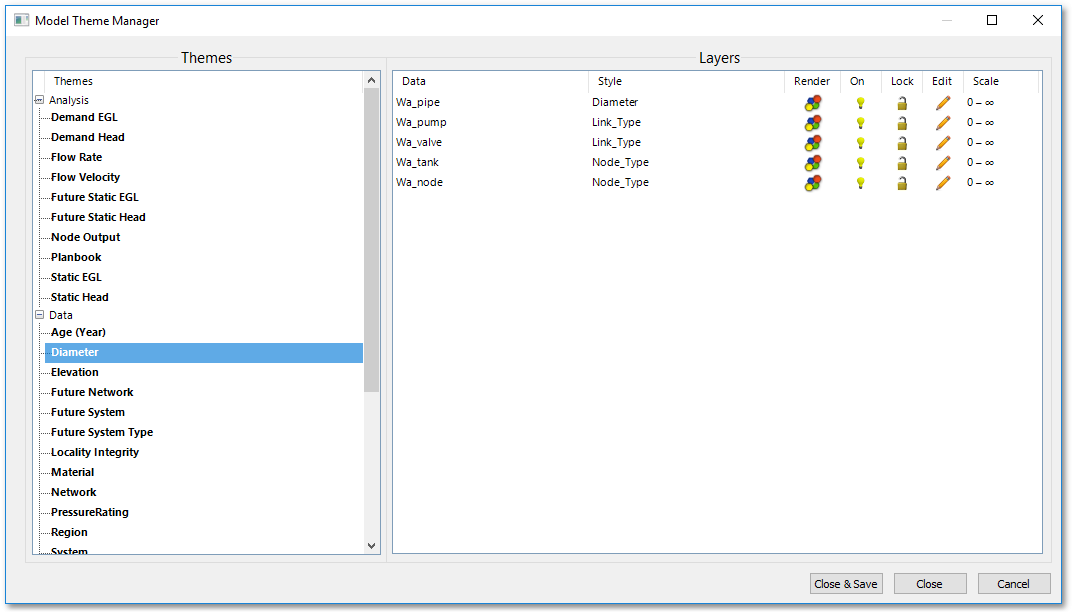Click the themes list scroll down arrow
Viewport: 1073px width, 615px height.
[x=372, y=546]
